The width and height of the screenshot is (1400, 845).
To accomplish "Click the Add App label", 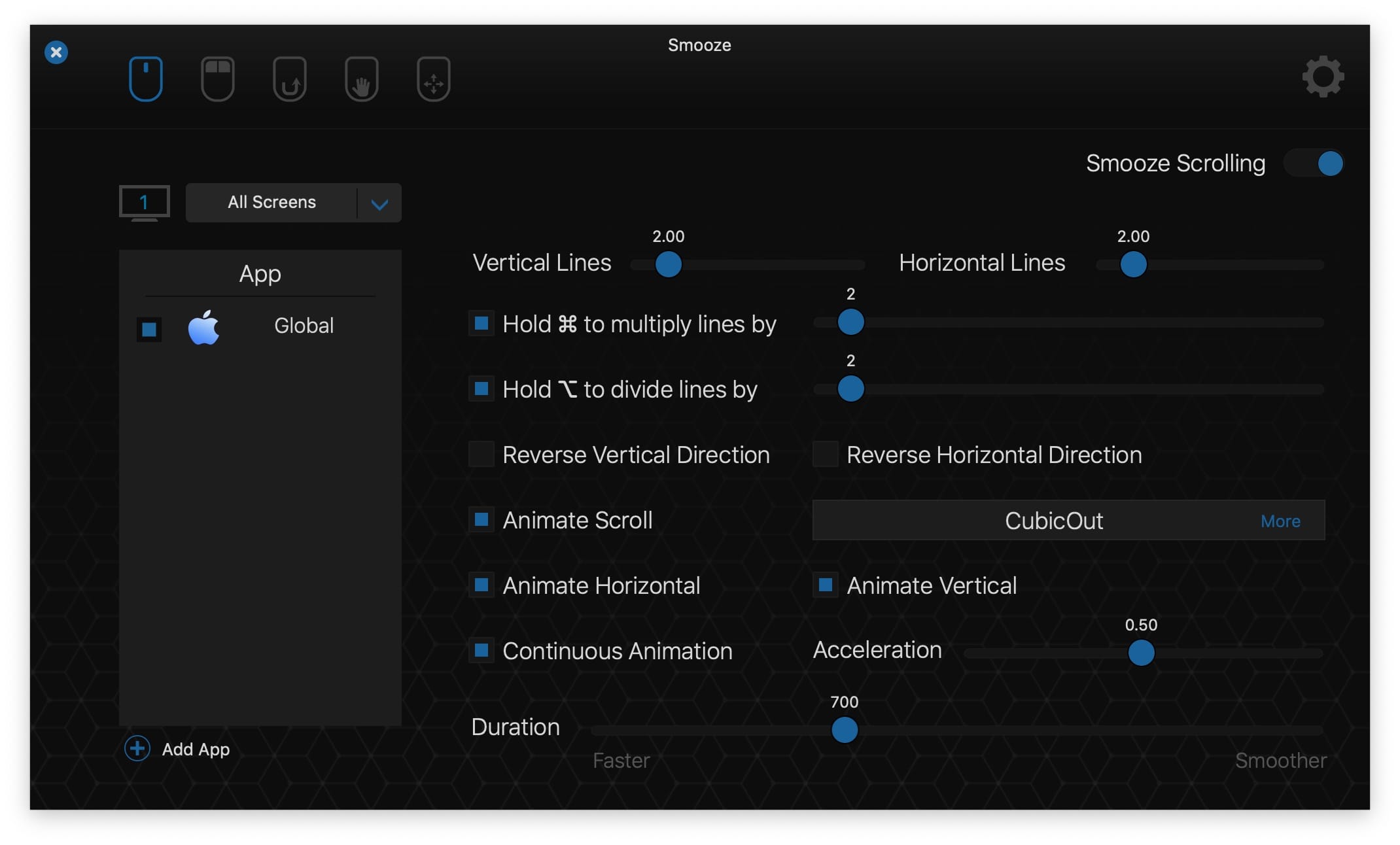I will point(196,749).
